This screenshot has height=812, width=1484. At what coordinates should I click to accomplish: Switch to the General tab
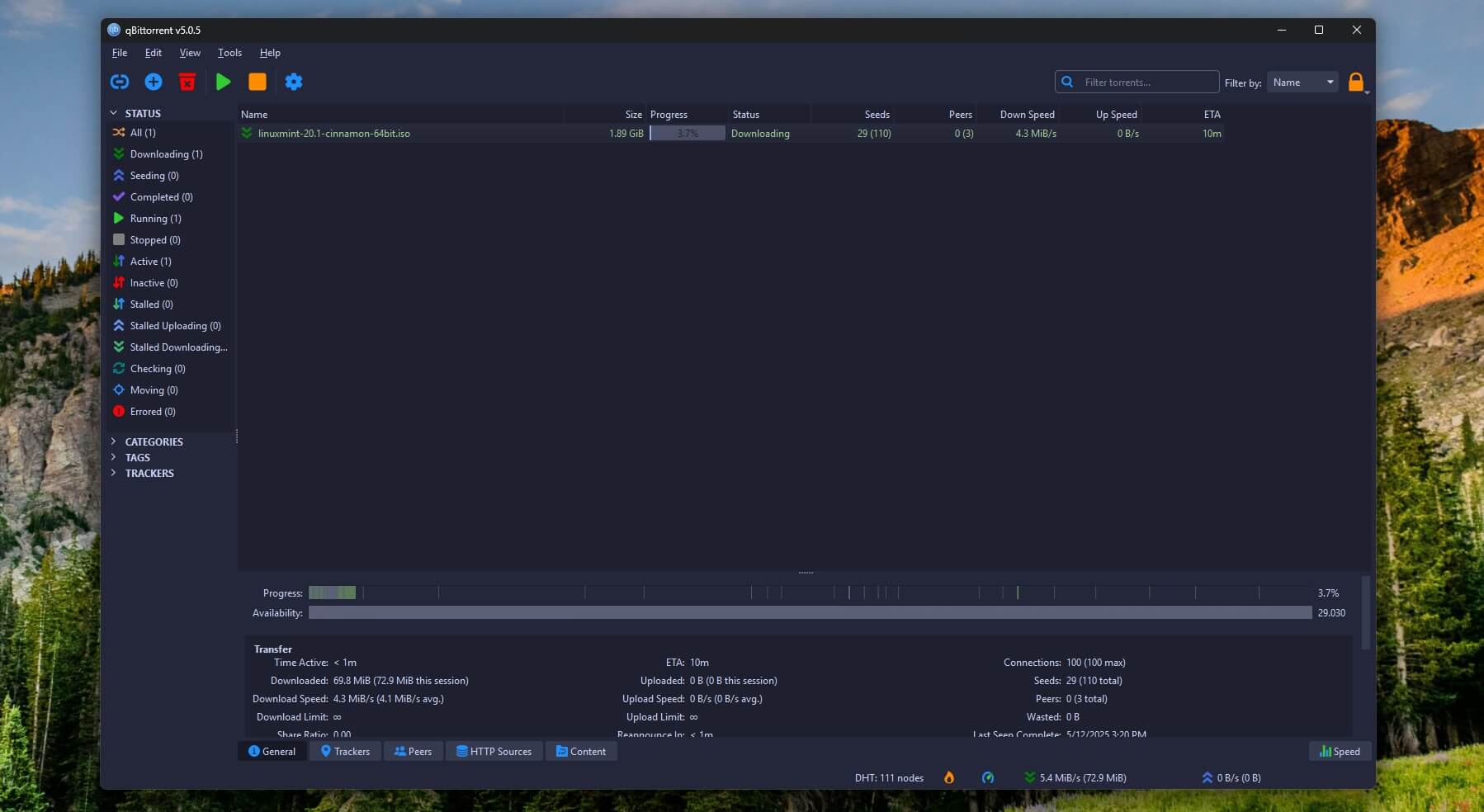click(272, 751)
